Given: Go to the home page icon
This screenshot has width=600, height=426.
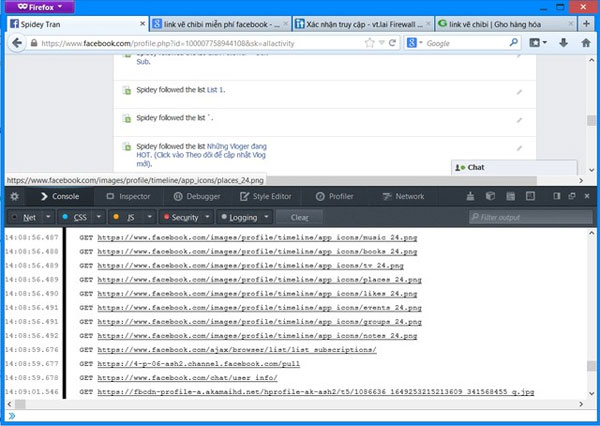Looking at the screenshot, I should (586, 43).
